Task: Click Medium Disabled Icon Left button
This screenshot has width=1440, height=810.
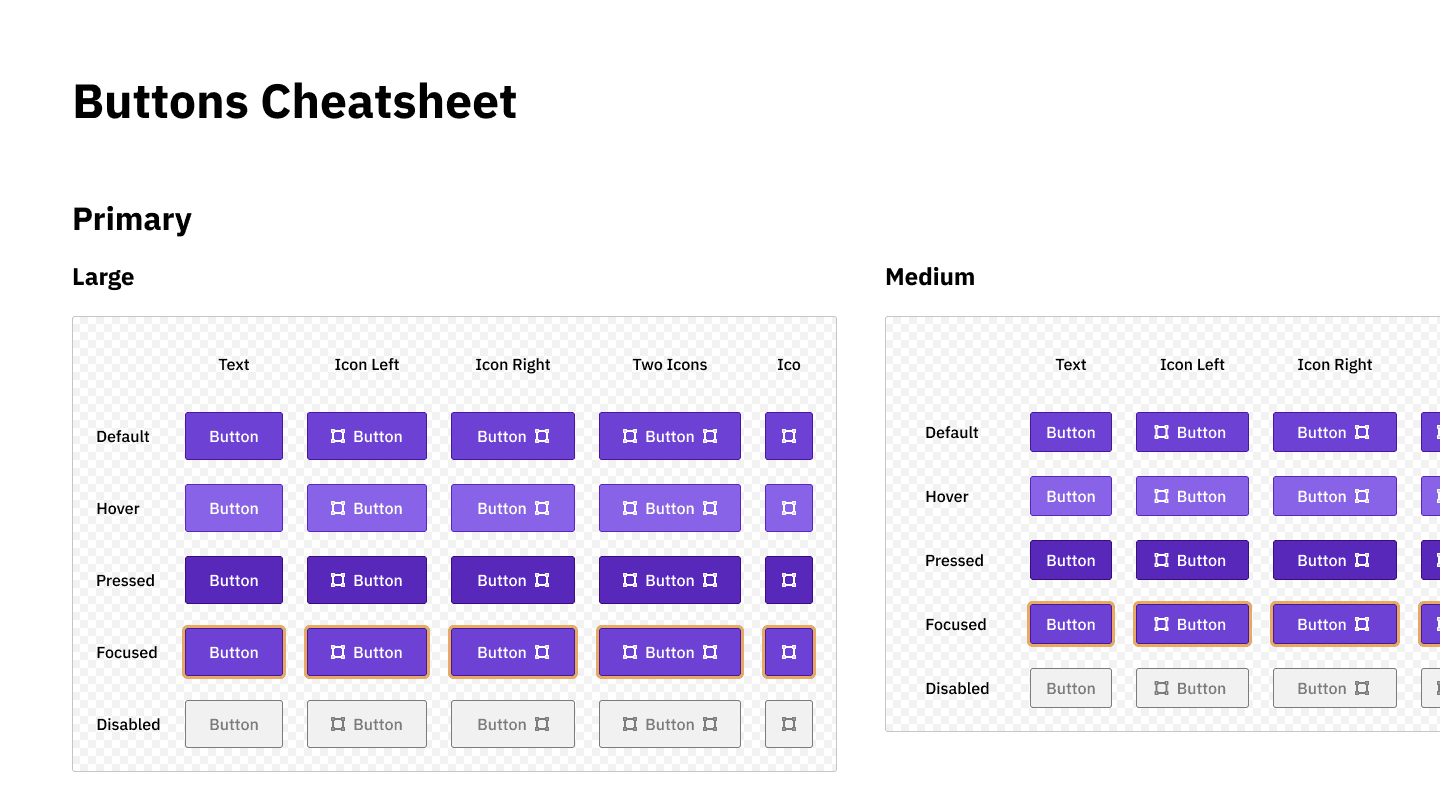Action: click(1192, 688)
